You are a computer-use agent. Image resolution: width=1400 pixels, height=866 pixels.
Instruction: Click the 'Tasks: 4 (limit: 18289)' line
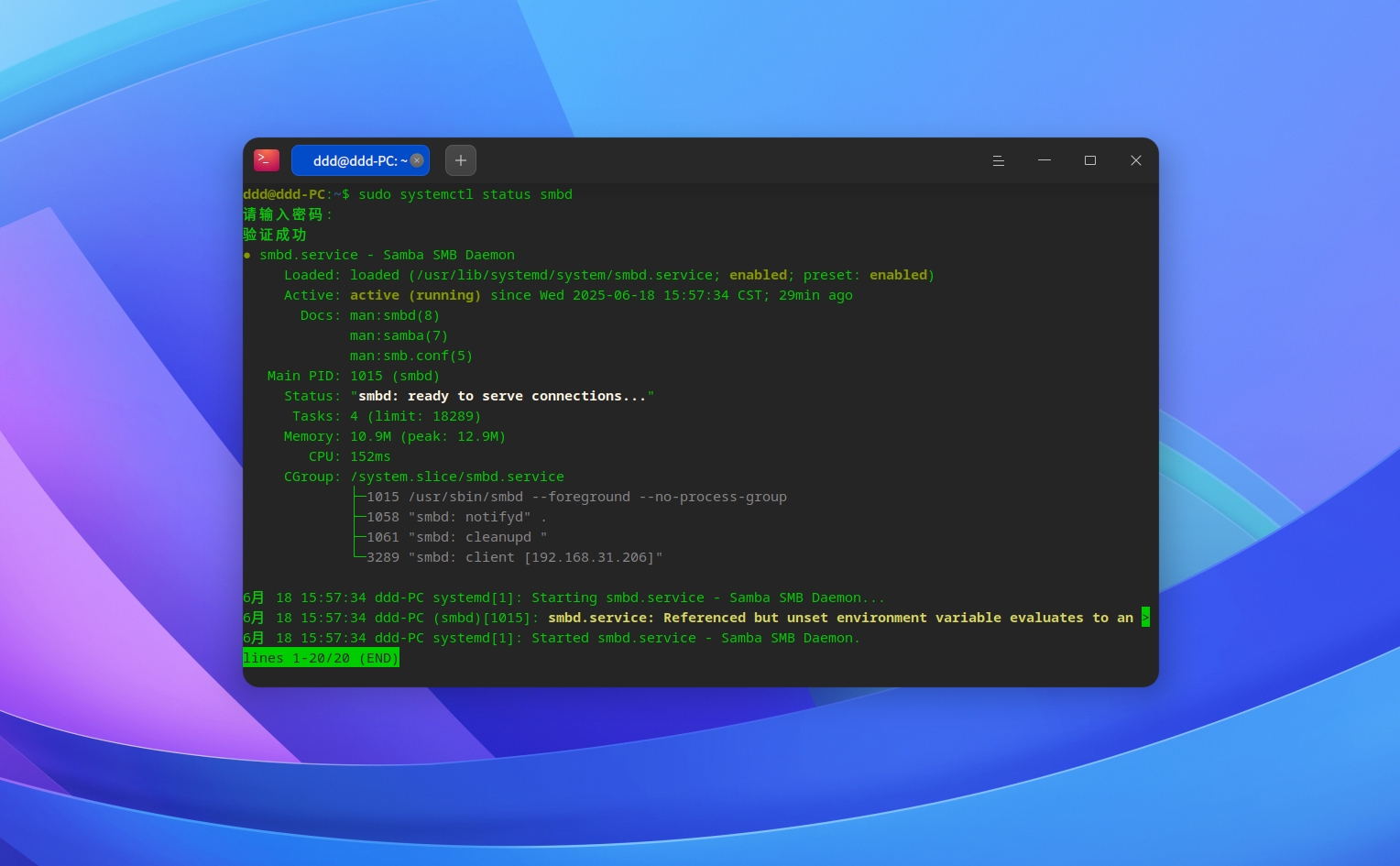click(x=387, y=416)
